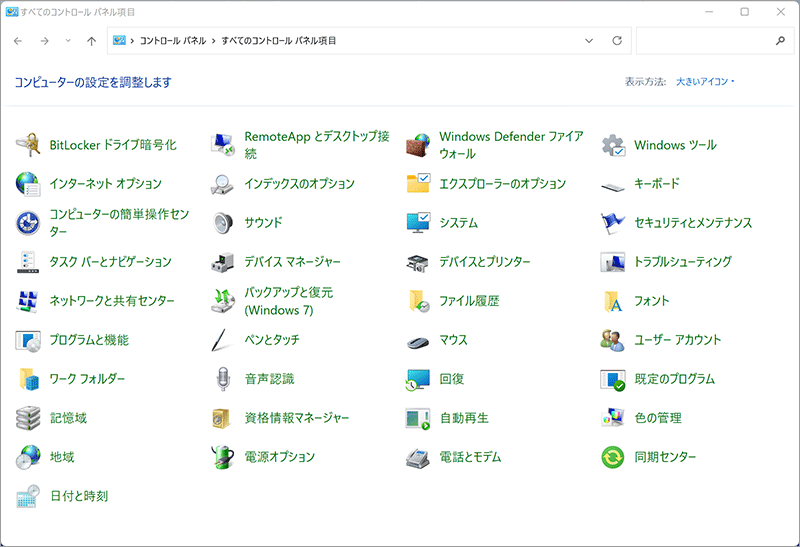Maximize the control panel window
Image resolution: width=800 pixels, height=547 pixels.
[x=744, y=12]
